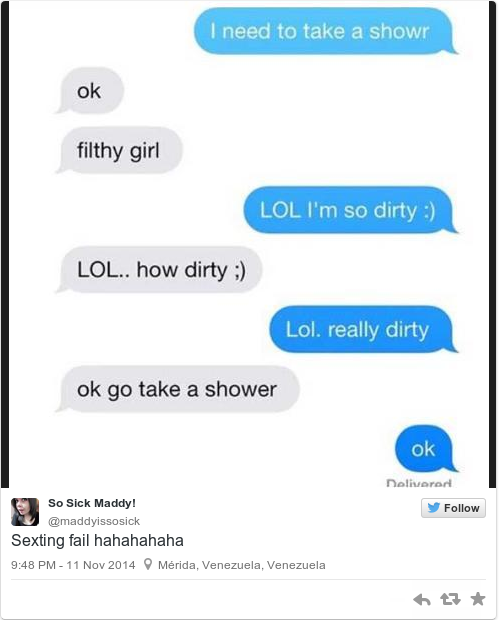
Task: Click the Twitter bird icon in Follow button
Action: pyautogui.click(x=434, y=508)
